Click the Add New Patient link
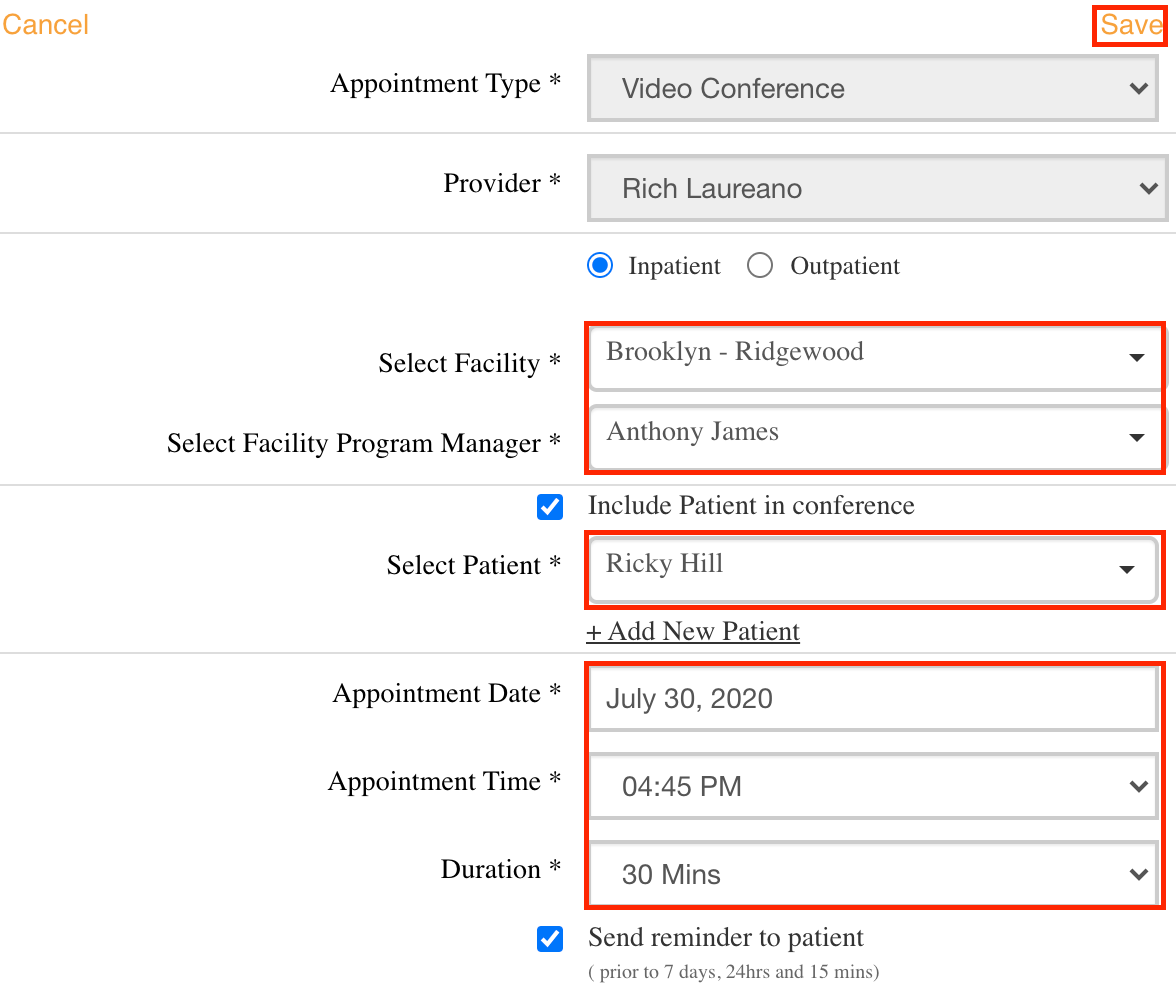1176x988 pixels. pos(693,632)
